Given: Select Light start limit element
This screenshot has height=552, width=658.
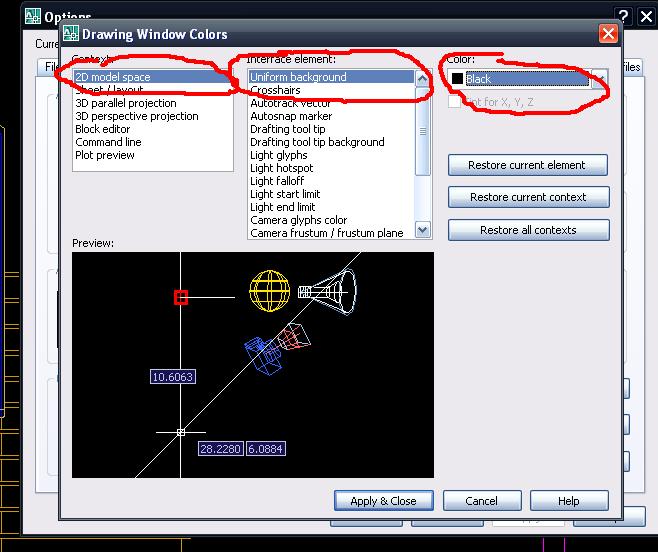Looking at the screenshot, I should pos(331,194).
